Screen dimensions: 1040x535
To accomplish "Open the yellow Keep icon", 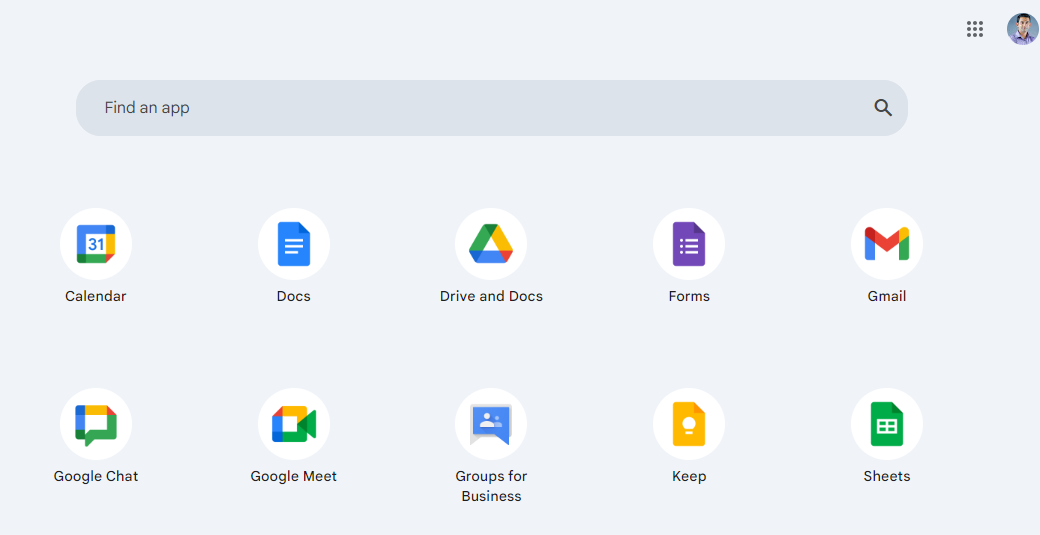I will (689, 424).
